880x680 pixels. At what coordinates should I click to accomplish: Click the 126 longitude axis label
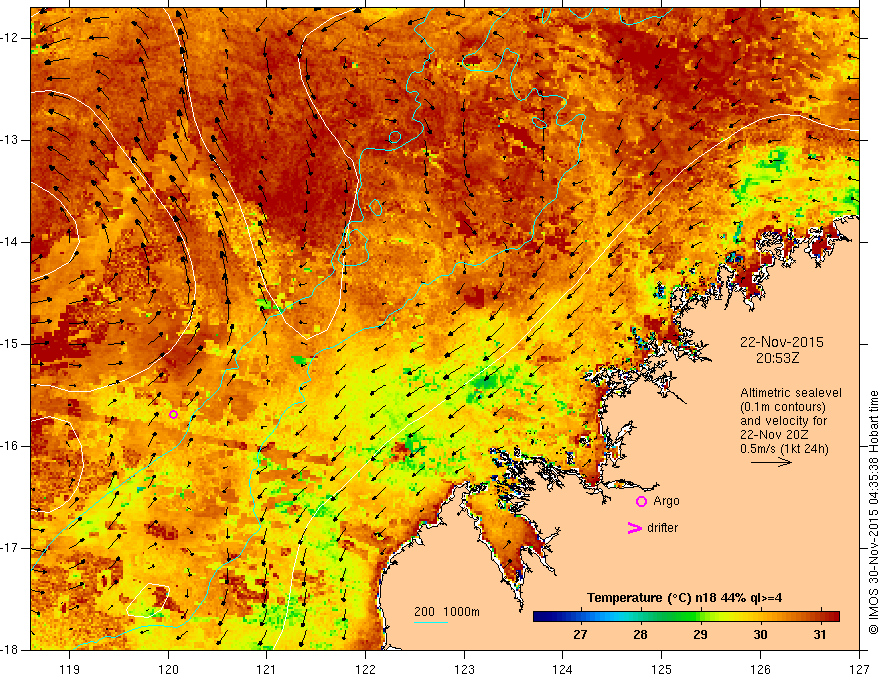click(x=760, y=670)
